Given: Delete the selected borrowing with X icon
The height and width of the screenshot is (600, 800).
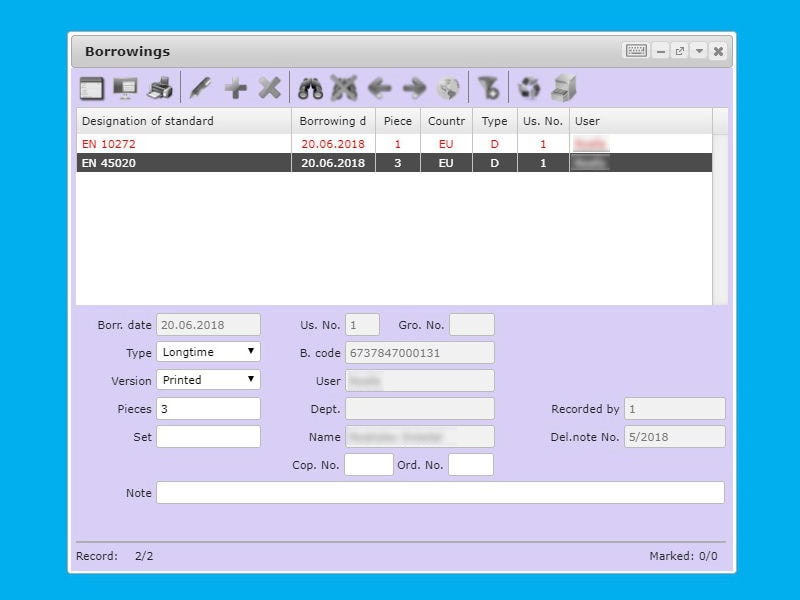Looking at the screenshot, I should pos(270,88).
